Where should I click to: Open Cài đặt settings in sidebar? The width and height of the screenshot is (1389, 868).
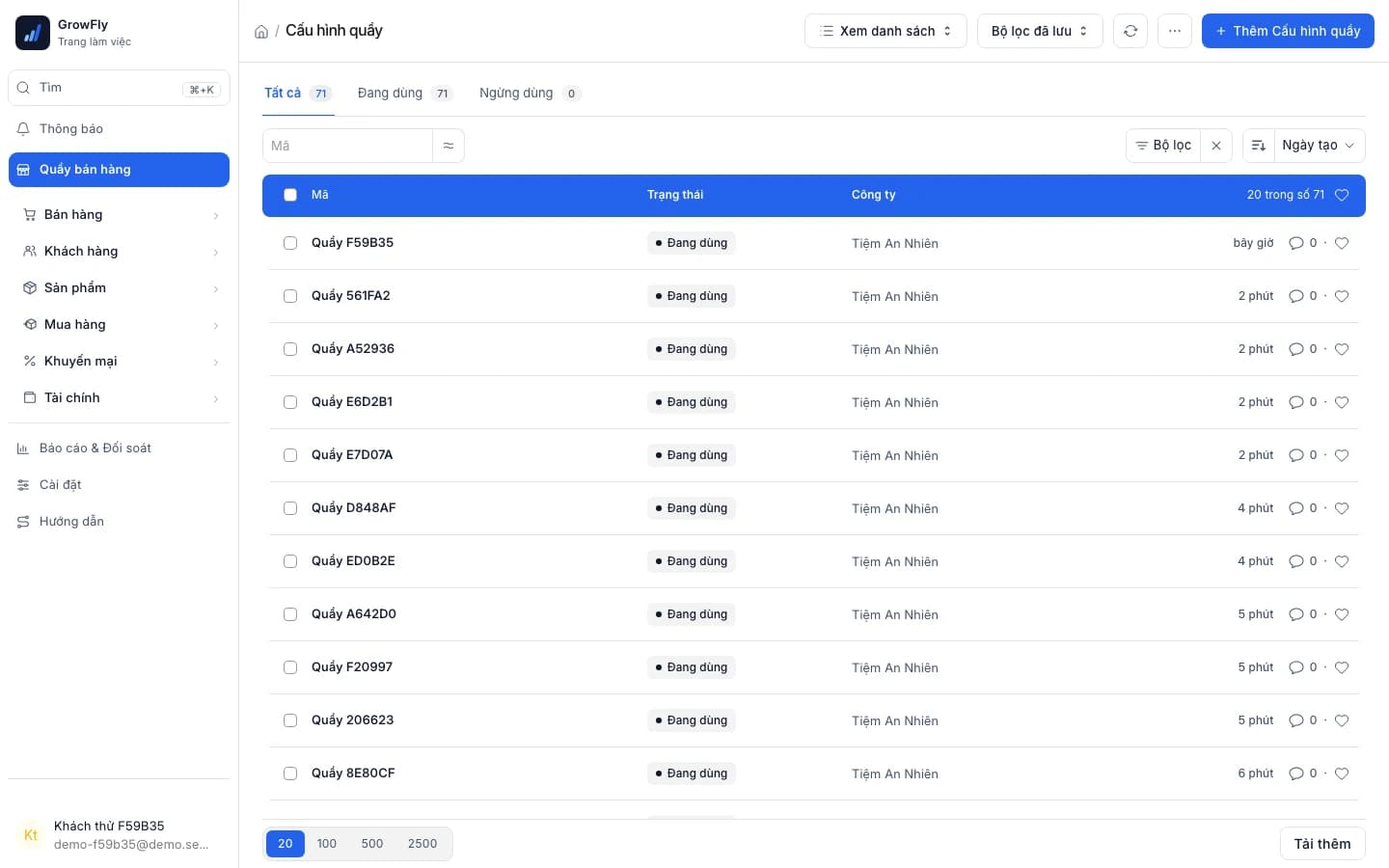(x=119, y=484)
